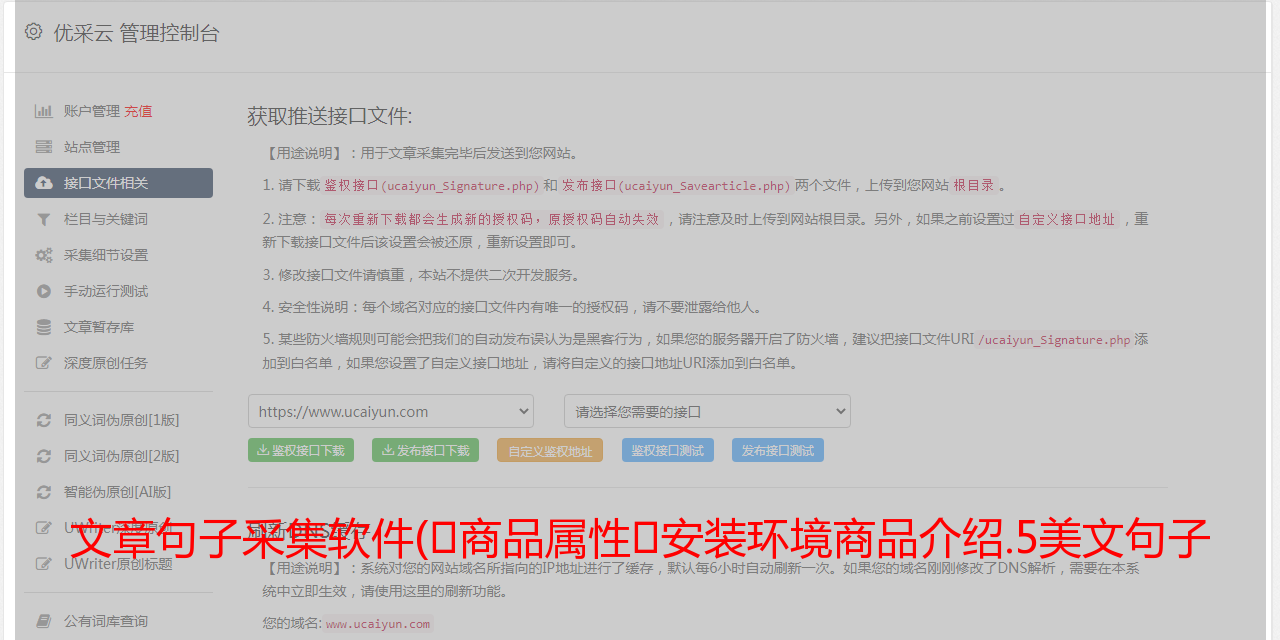Click the edit icon for 深度原创任务
The image size is (1280, 640).
tap(44, 363)
